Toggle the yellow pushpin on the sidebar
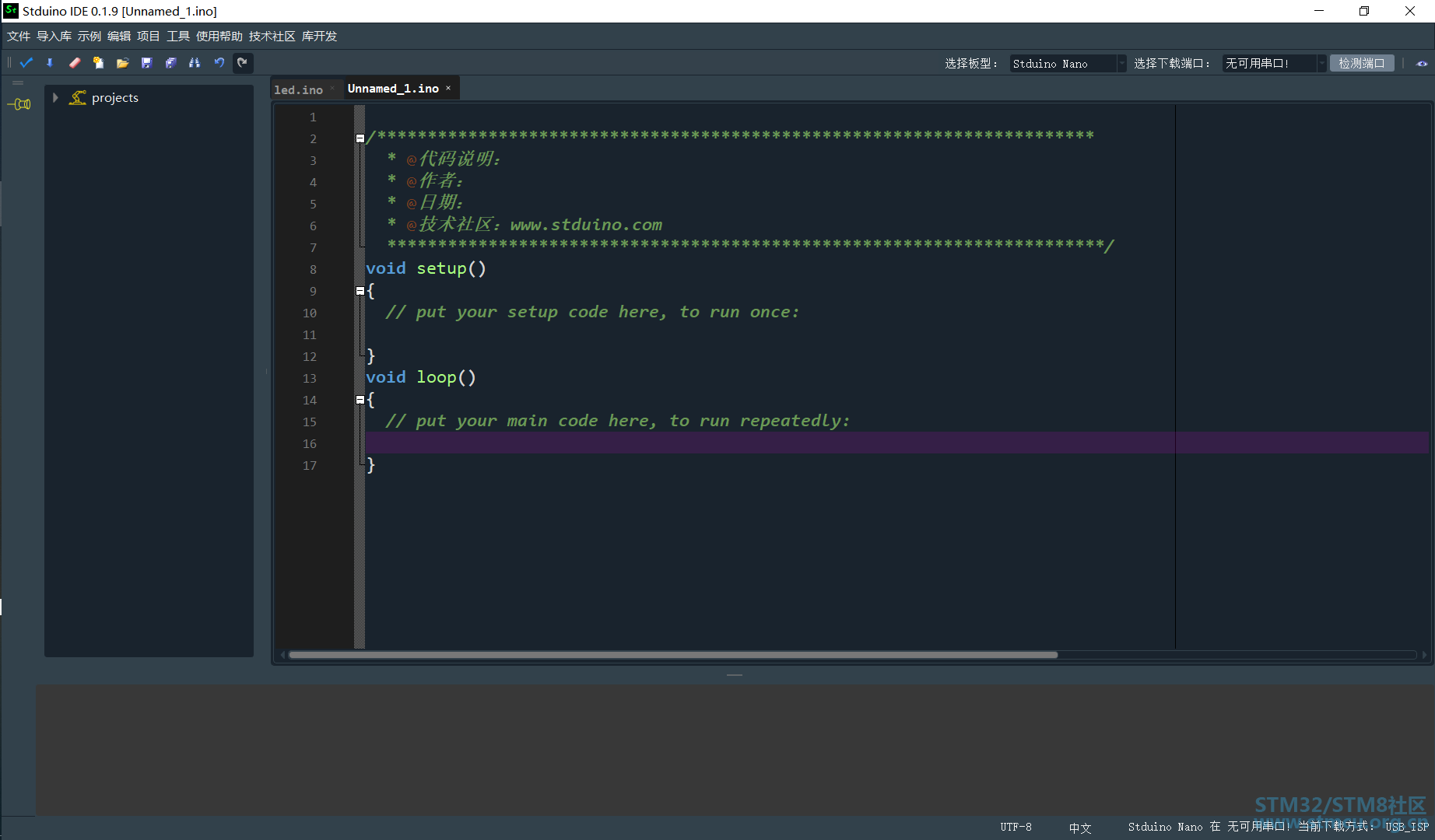The width and height of the screenshot is (1435, 840). pyautogui.click(x=19, y=104)
